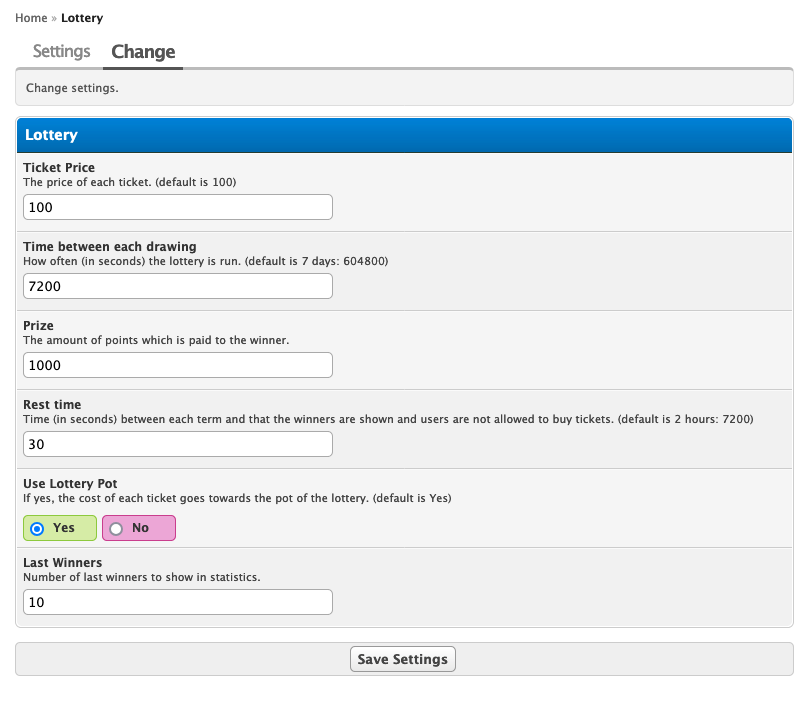Click the Home breadcrumb link
This screenshot has width=809, height=701.
click(31, 18)
